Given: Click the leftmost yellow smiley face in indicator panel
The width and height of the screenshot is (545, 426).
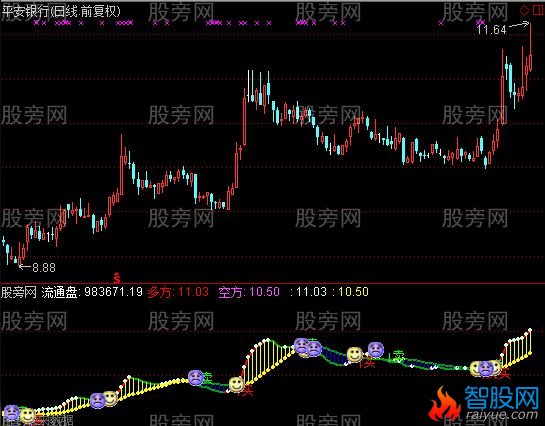Looking at the screenshot, I should [27, 415].
